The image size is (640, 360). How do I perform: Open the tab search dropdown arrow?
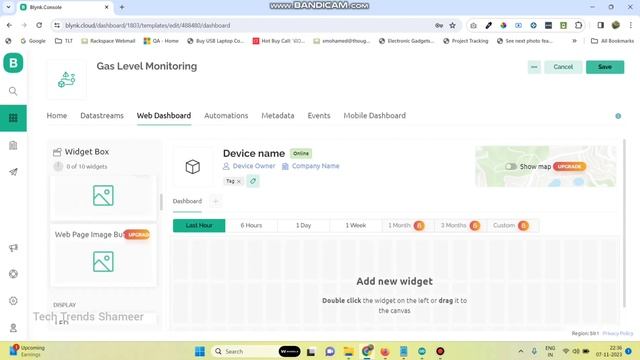tap(8, 7)
